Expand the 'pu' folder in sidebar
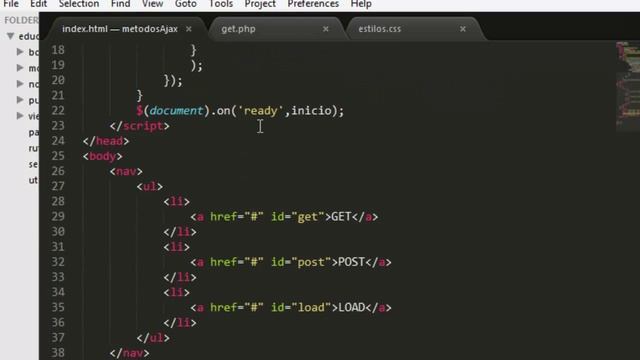 20,100
